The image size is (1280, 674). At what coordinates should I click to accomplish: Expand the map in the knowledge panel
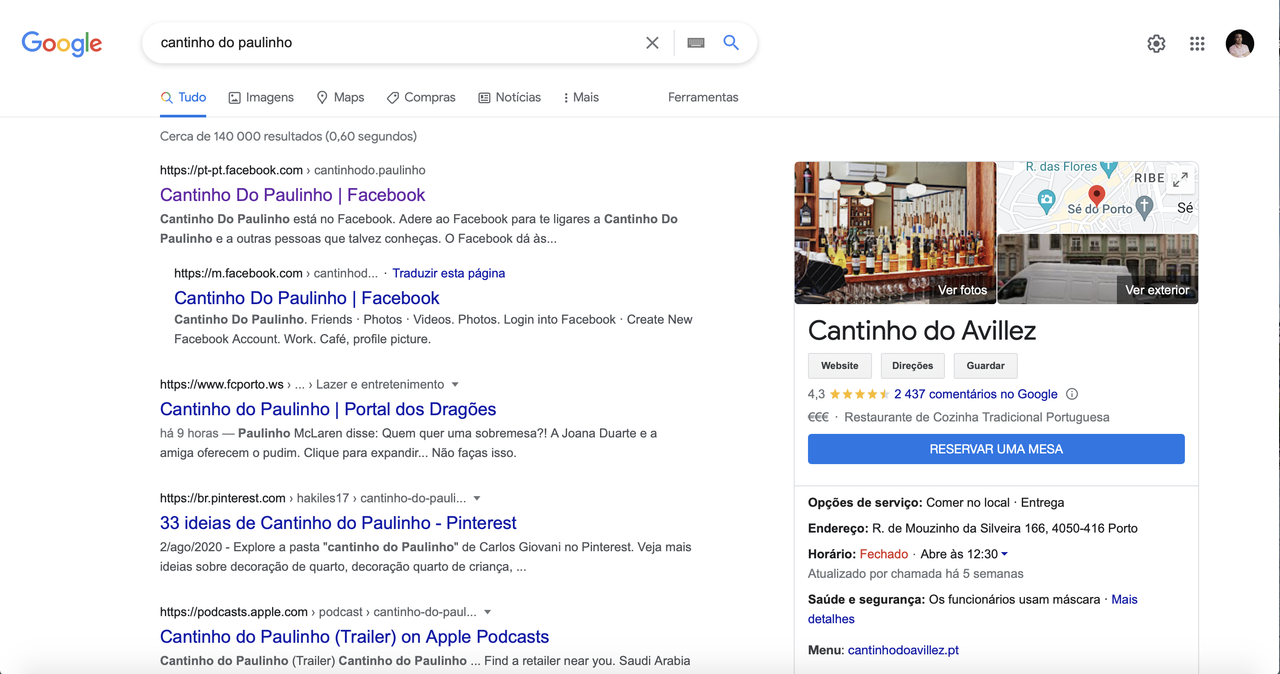[x=1180, y=180]
